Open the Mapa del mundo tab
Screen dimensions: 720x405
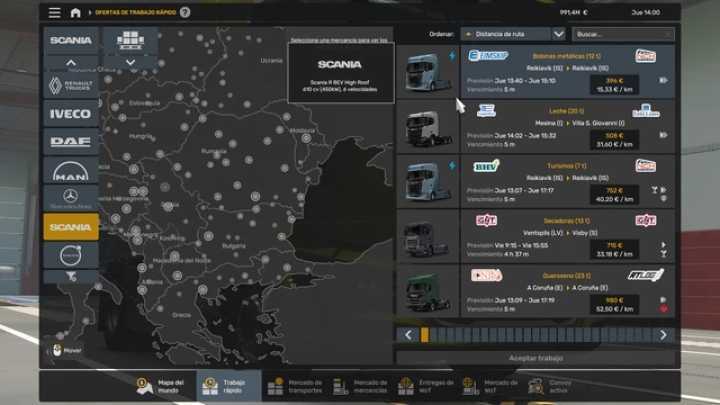(161, 386)
